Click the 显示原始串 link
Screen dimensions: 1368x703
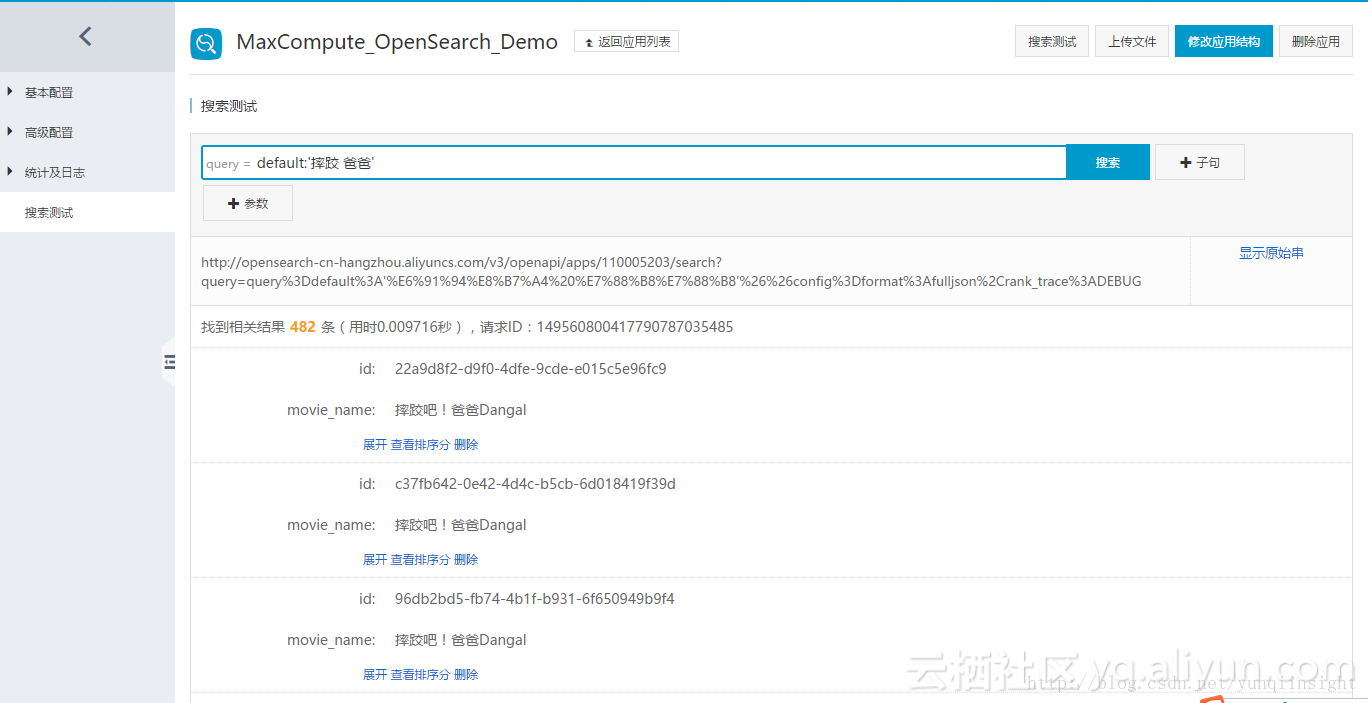[1271, 253]
